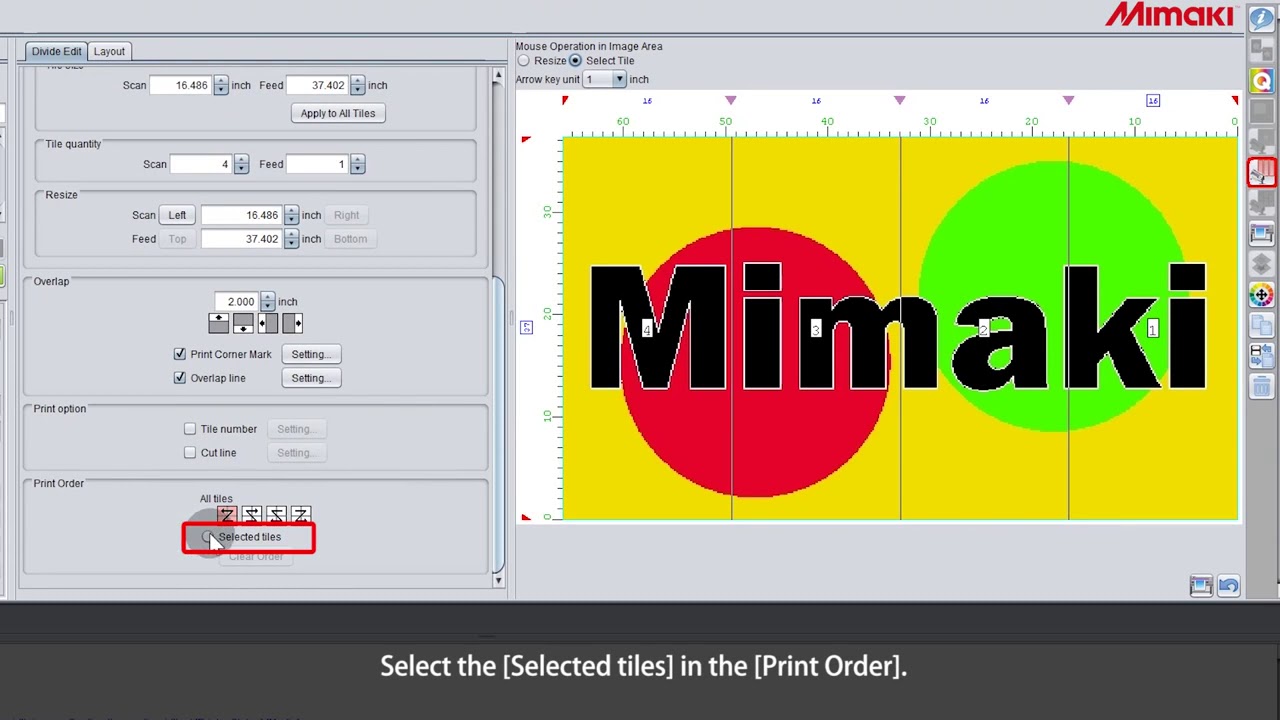Select the third print order pattern icon
Viewport: 1280px width, 720px height.
click(276, 516)
